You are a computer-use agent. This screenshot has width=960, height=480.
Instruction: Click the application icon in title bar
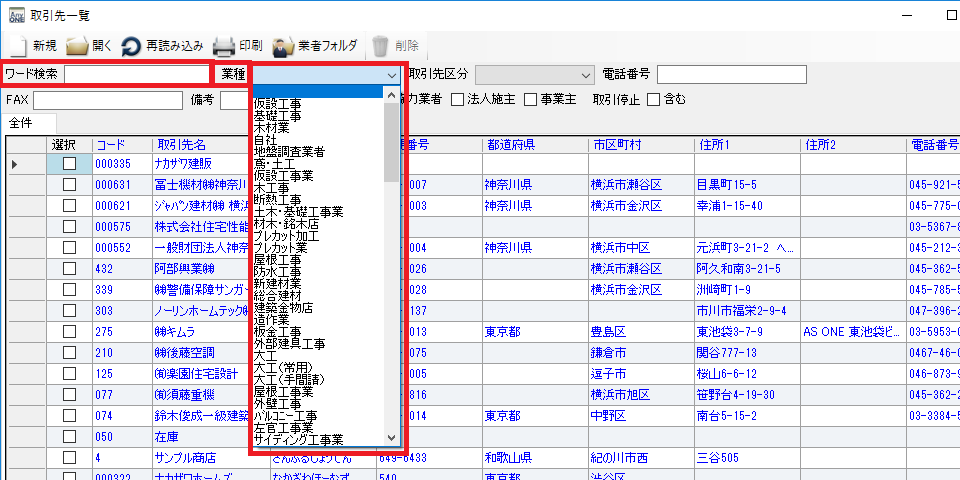pos(11,15)
